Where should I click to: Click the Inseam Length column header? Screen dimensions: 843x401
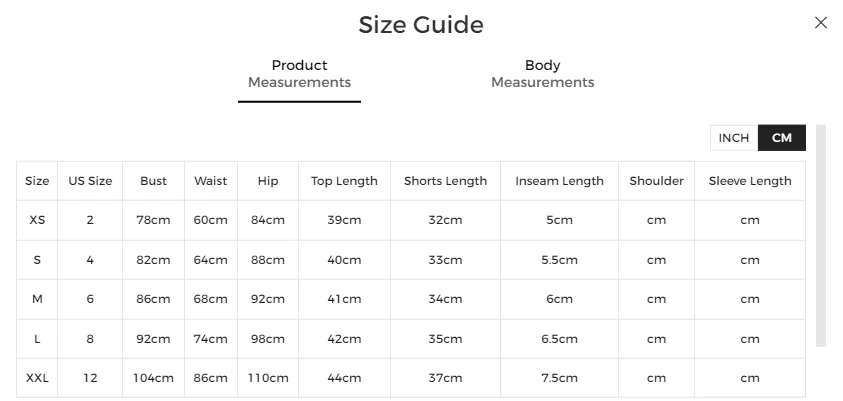[559, 181]
